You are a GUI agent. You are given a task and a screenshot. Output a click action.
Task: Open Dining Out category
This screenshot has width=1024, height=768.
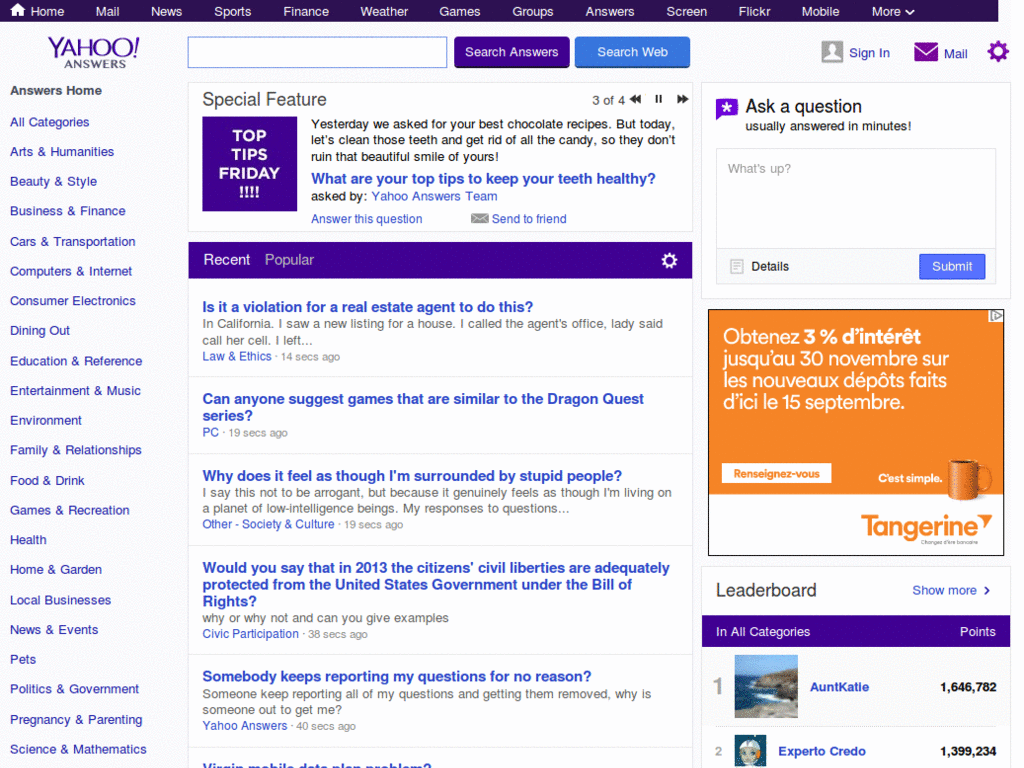(x=40, y=330)
